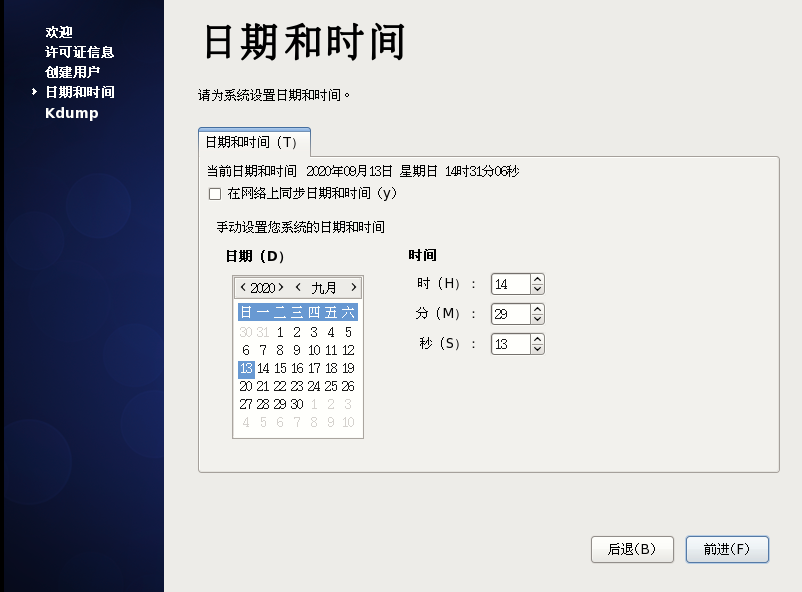Pick September 9 in the calendar

(297, 350)
